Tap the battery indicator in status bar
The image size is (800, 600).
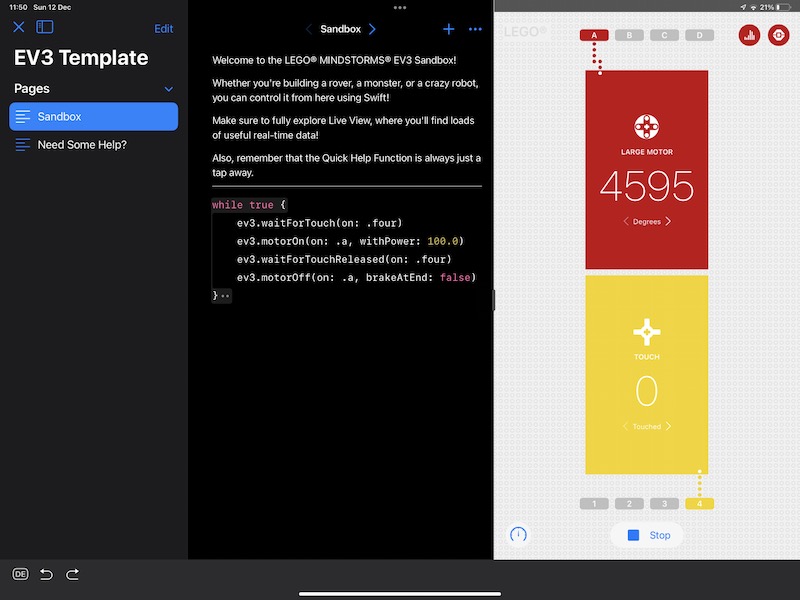tap(784, 7)
